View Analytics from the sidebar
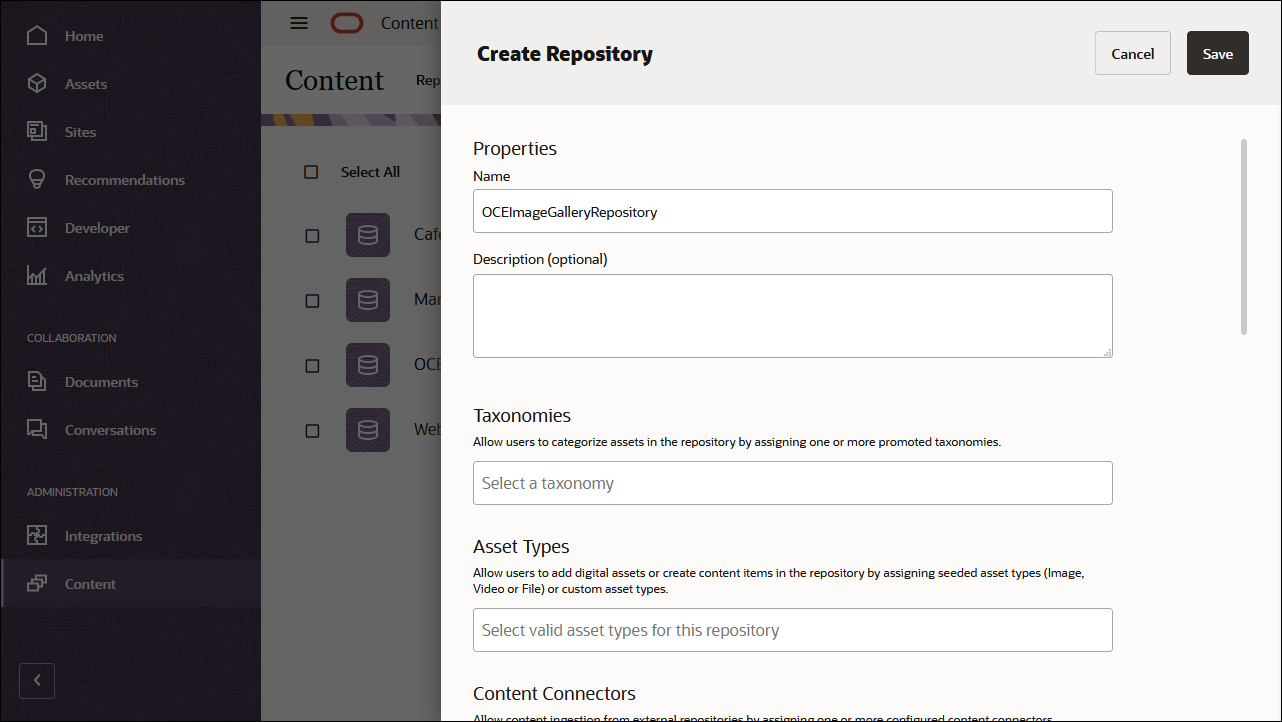The image size is (1282, 722). pos(95,275)
